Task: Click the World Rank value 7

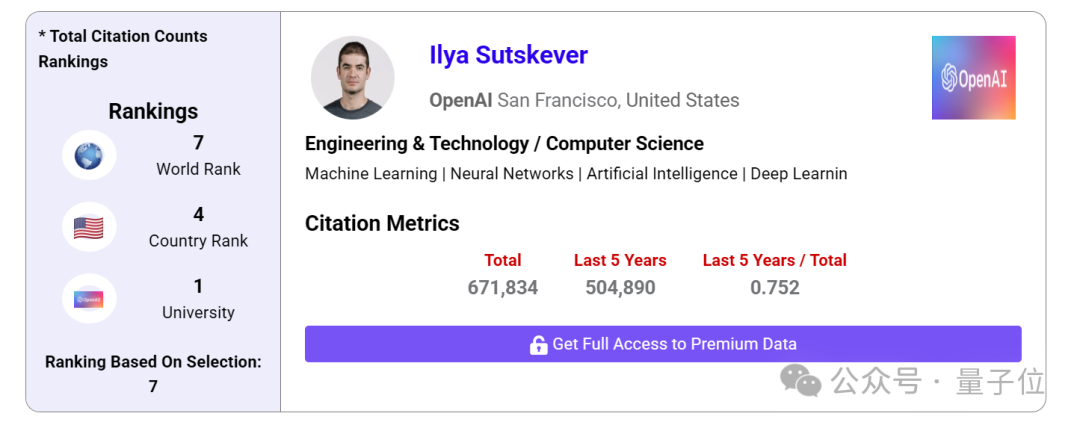Action: 198,143
